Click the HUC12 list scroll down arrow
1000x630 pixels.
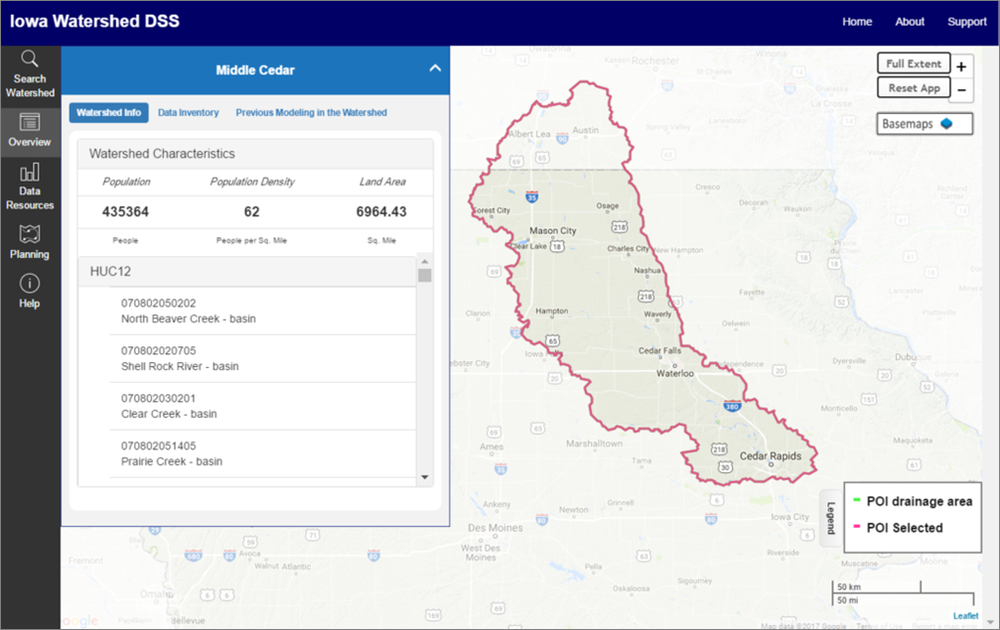(425, 478)
